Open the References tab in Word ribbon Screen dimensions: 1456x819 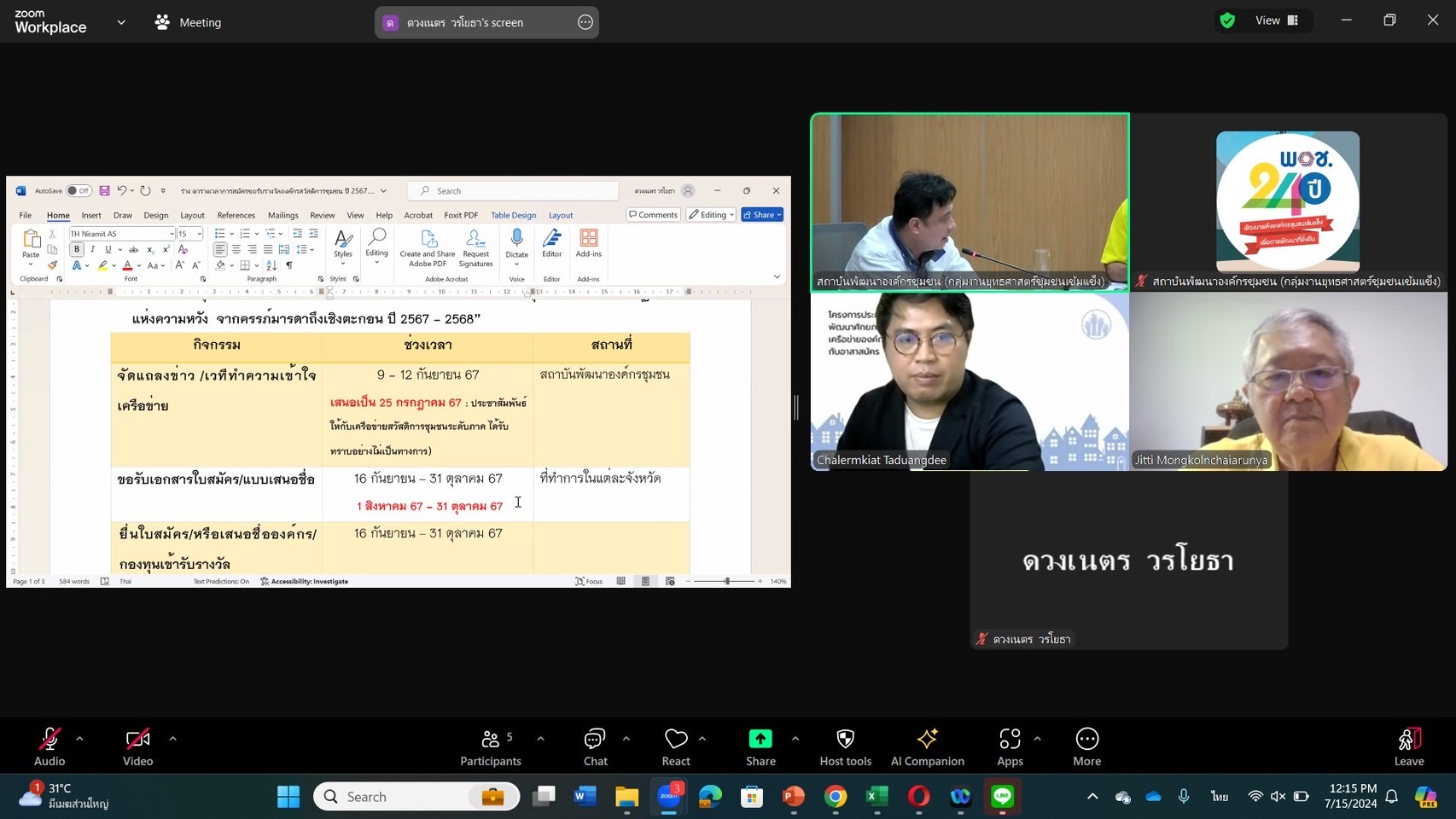(x=236, y=215)
